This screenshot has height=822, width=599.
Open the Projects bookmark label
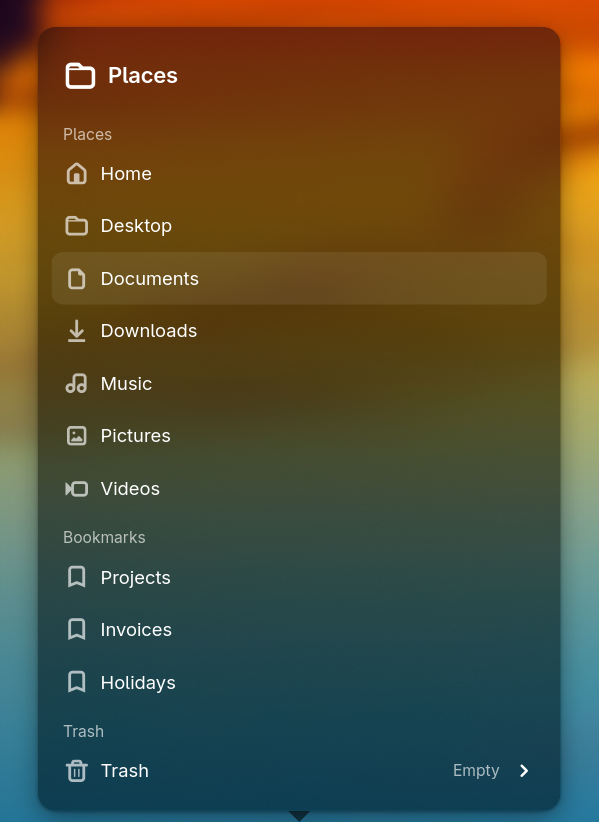(x=136, y=578)
